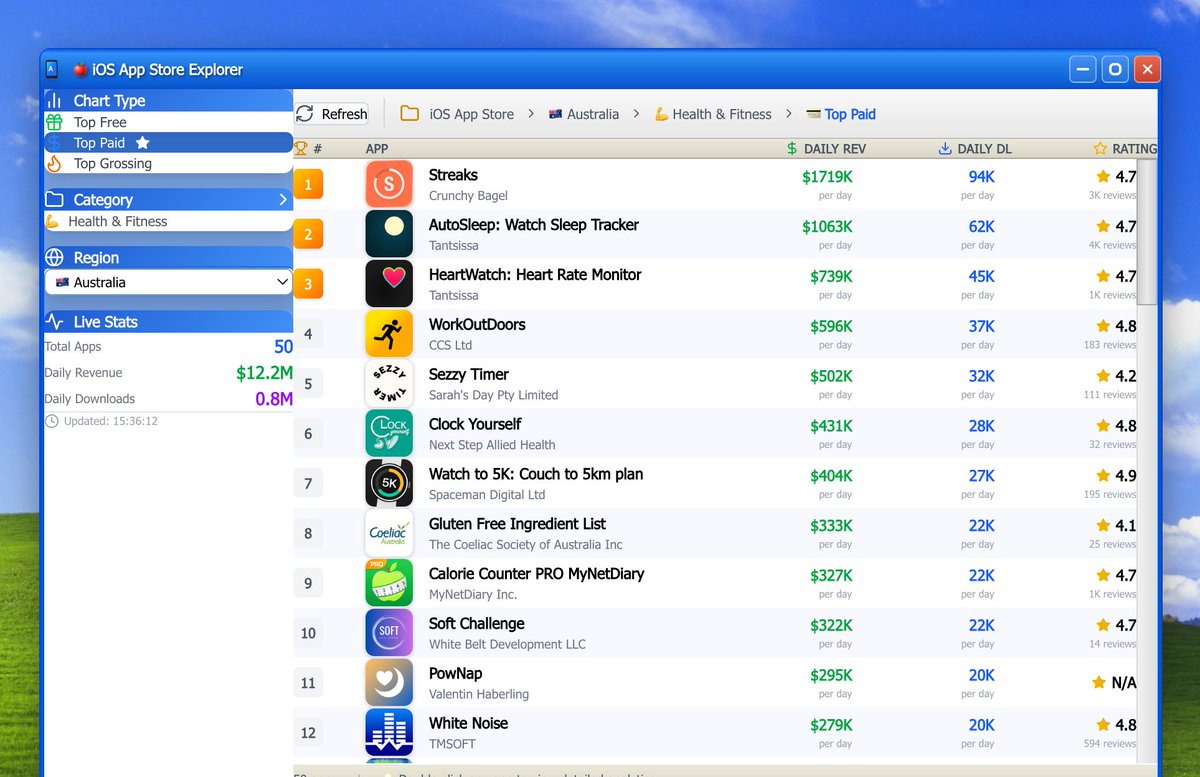Sort by the RATING column header
Screen dimensions: 1200x777
click(x=1125, y=148)
